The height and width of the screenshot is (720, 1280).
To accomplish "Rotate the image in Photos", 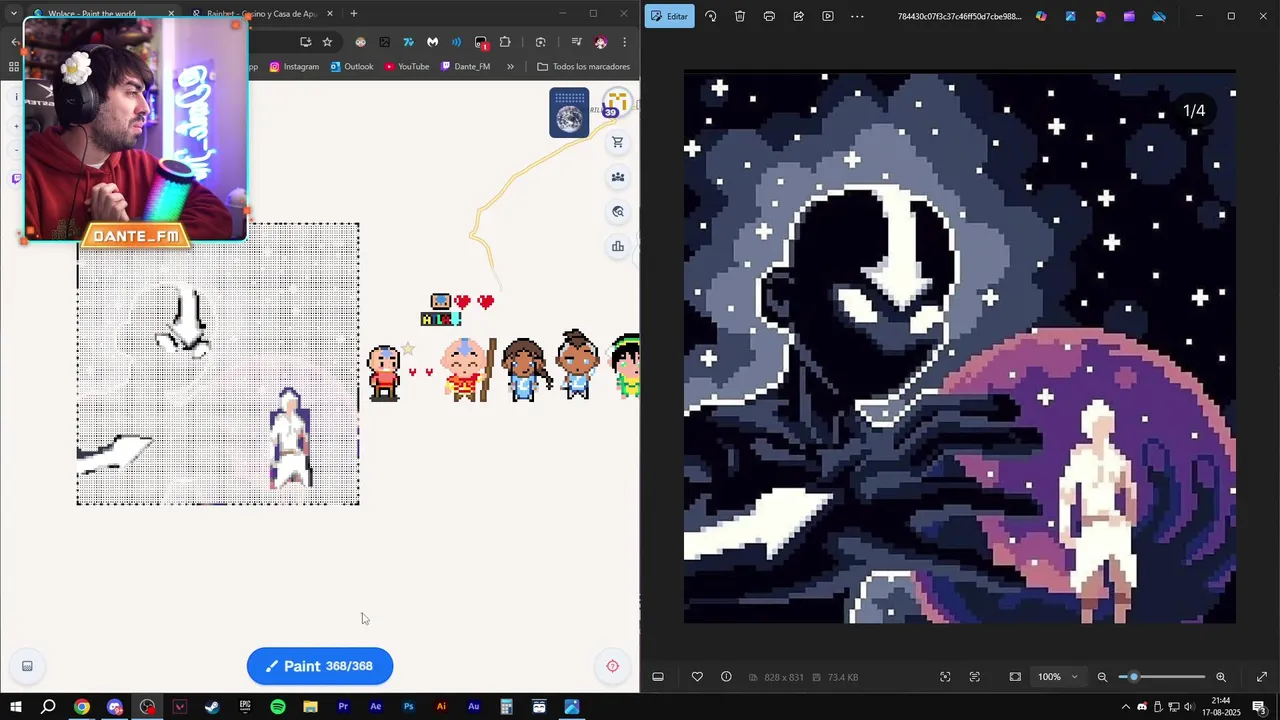I will pos(711,16).
